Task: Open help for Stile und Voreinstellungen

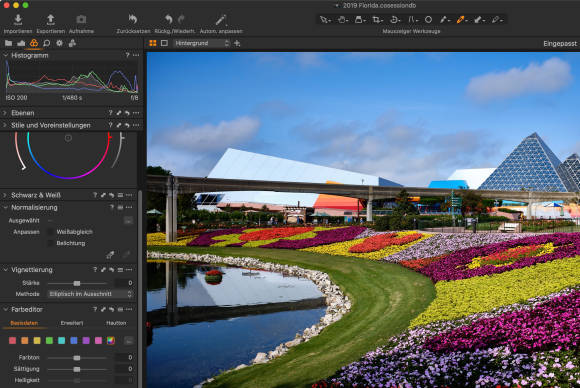Action: pyautogui.click(x=110, y=125)
